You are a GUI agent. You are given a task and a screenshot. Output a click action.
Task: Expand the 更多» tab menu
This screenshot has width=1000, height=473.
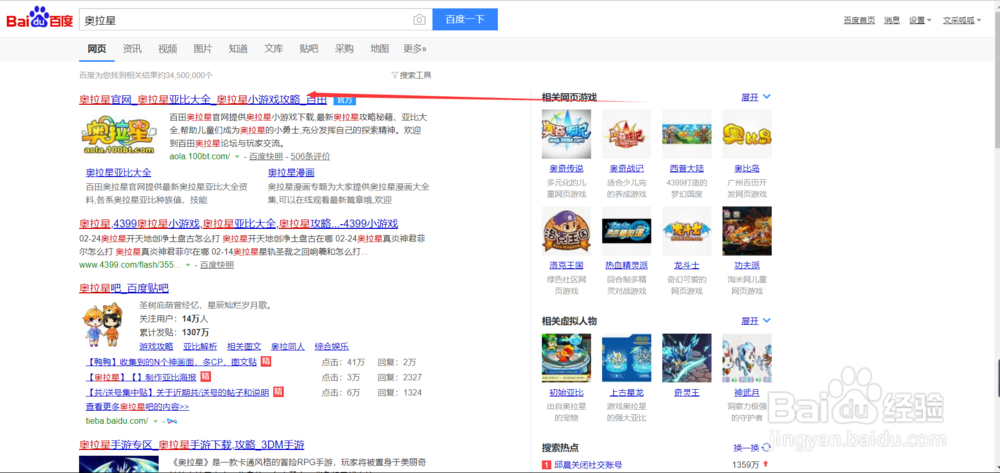(415, 48)
